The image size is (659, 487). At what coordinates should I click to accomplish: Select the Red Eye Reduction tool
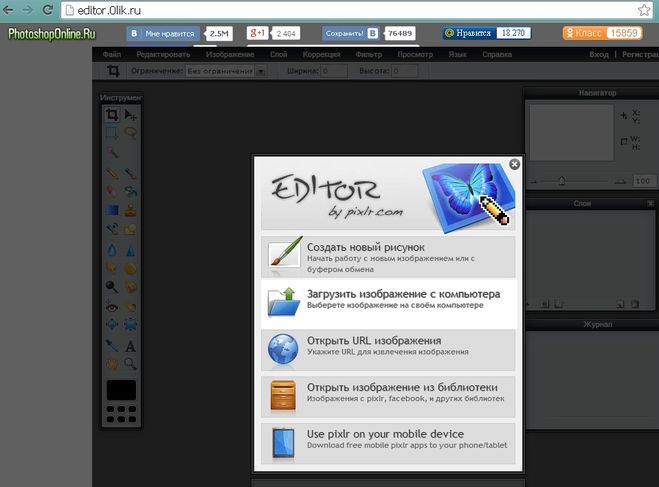[112, 307]
